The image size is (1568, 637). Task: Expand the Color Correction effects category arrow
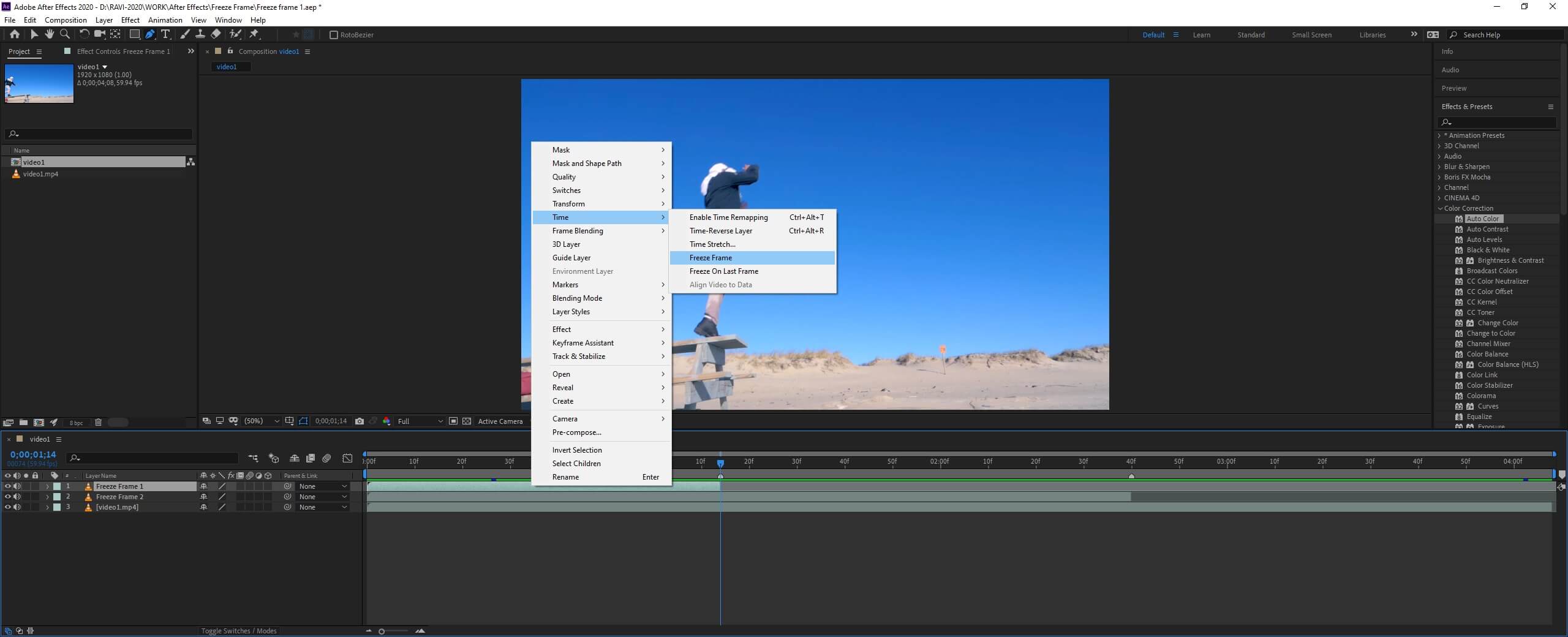tap(1439, 208)
